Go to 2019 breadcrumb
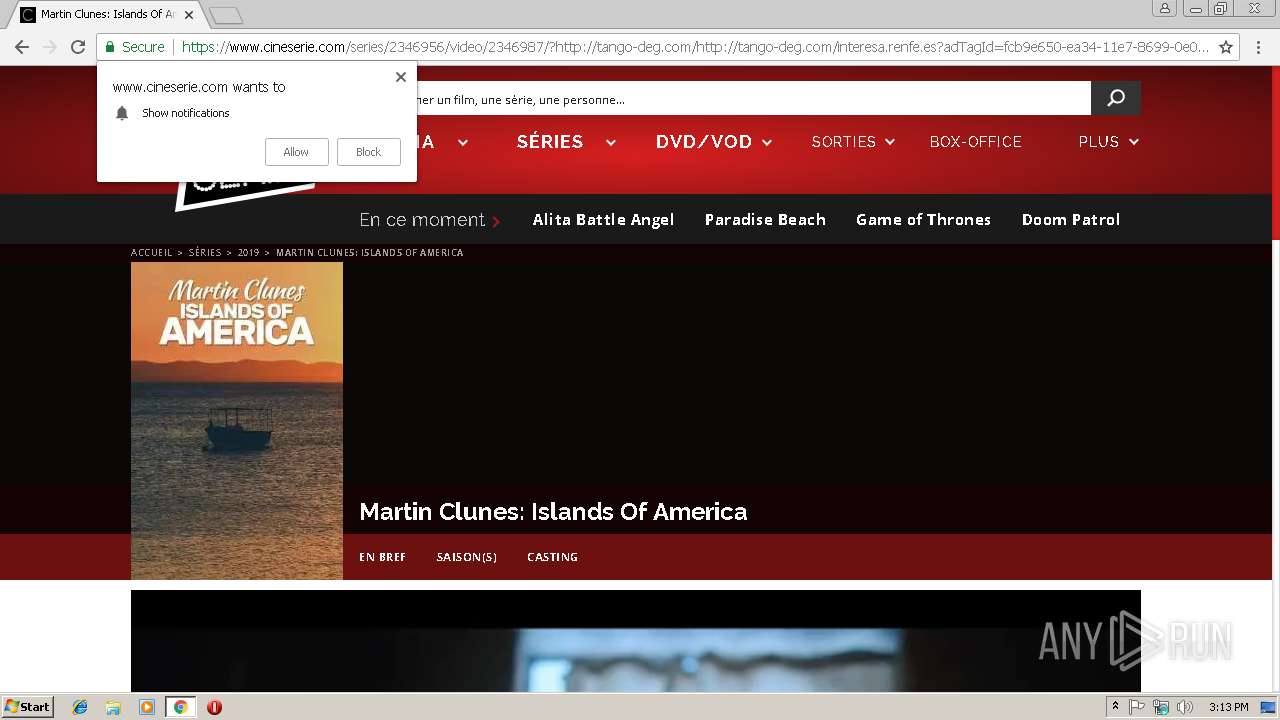The height and width of the screenshot is (720, 1280). click(x=248, y=253)
